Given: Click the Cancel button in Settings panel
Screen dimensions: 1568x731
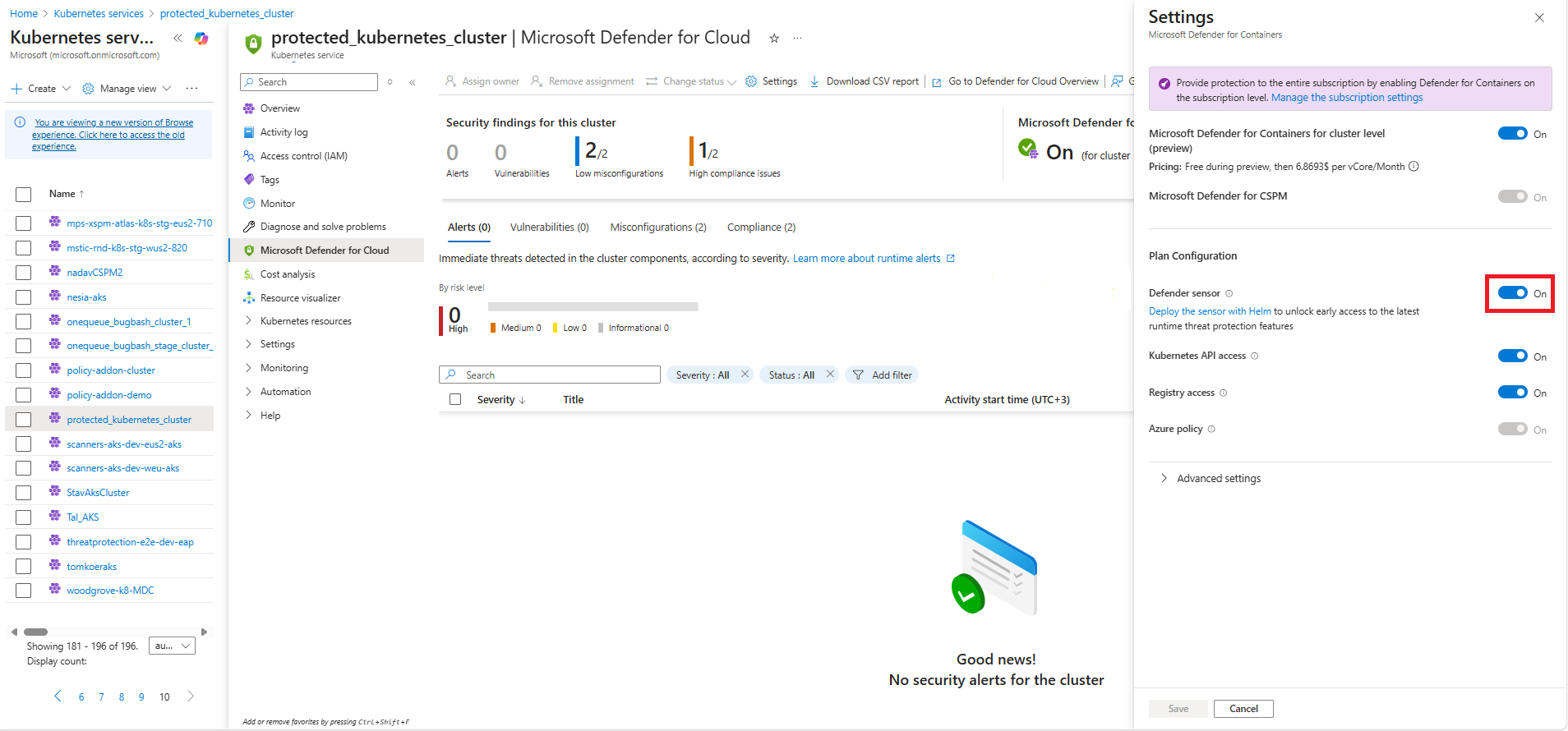Looking at the screenshot, I should coord(1243,709).
